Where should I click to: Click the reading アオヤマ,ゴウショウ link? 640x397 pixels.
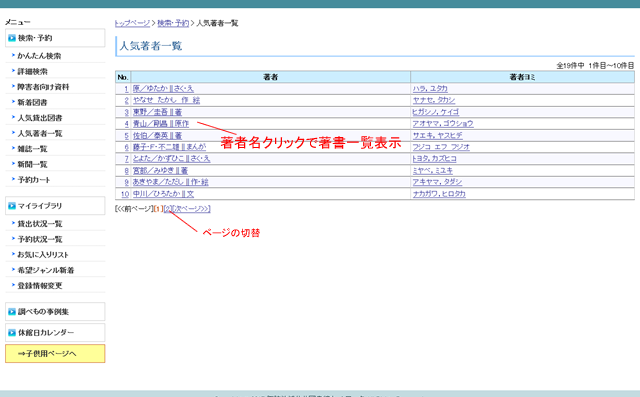coord(443,124)
